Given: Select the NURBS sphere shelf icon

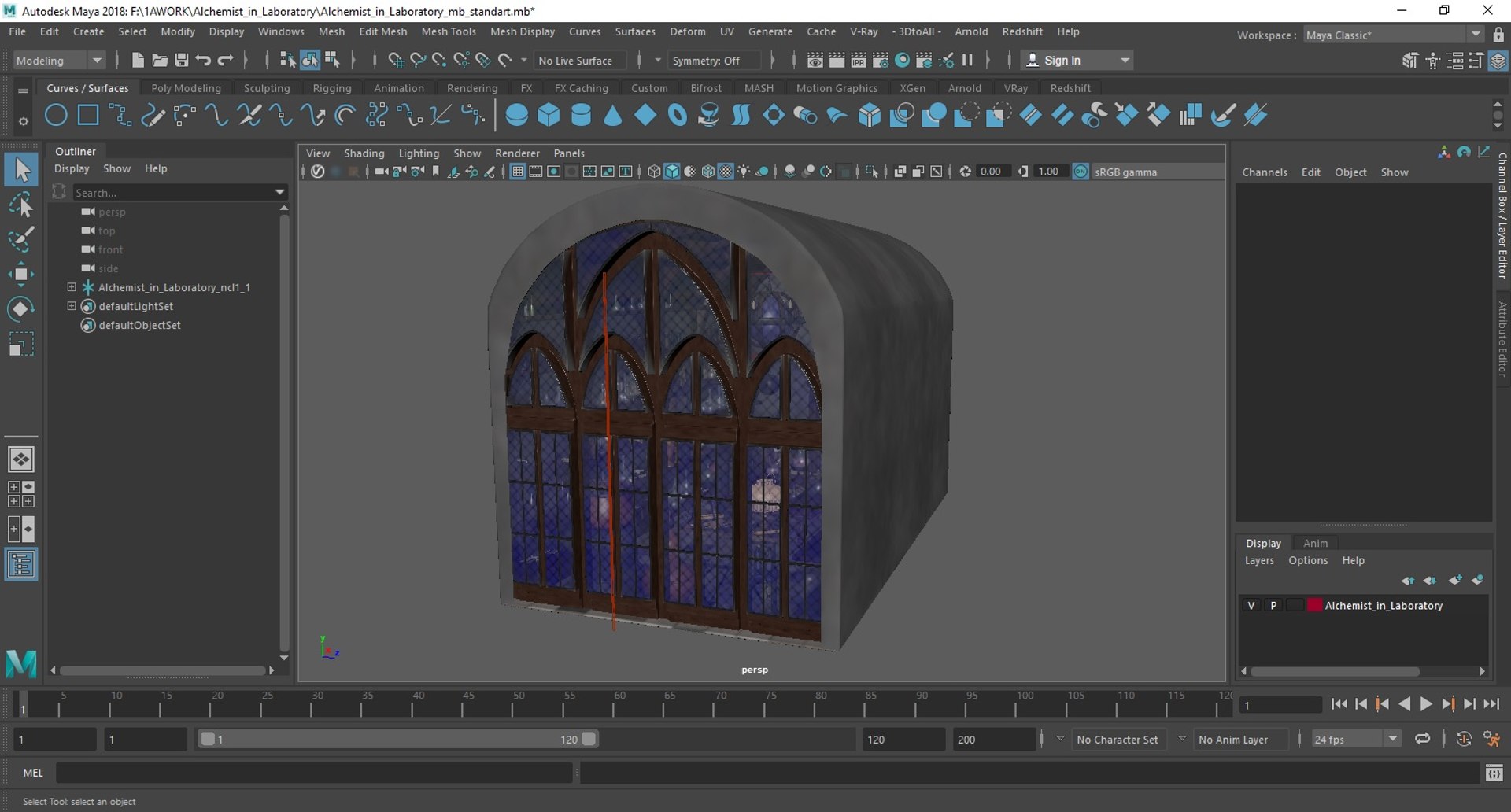Looking at the screenshot, I should (x=516, y=116).
